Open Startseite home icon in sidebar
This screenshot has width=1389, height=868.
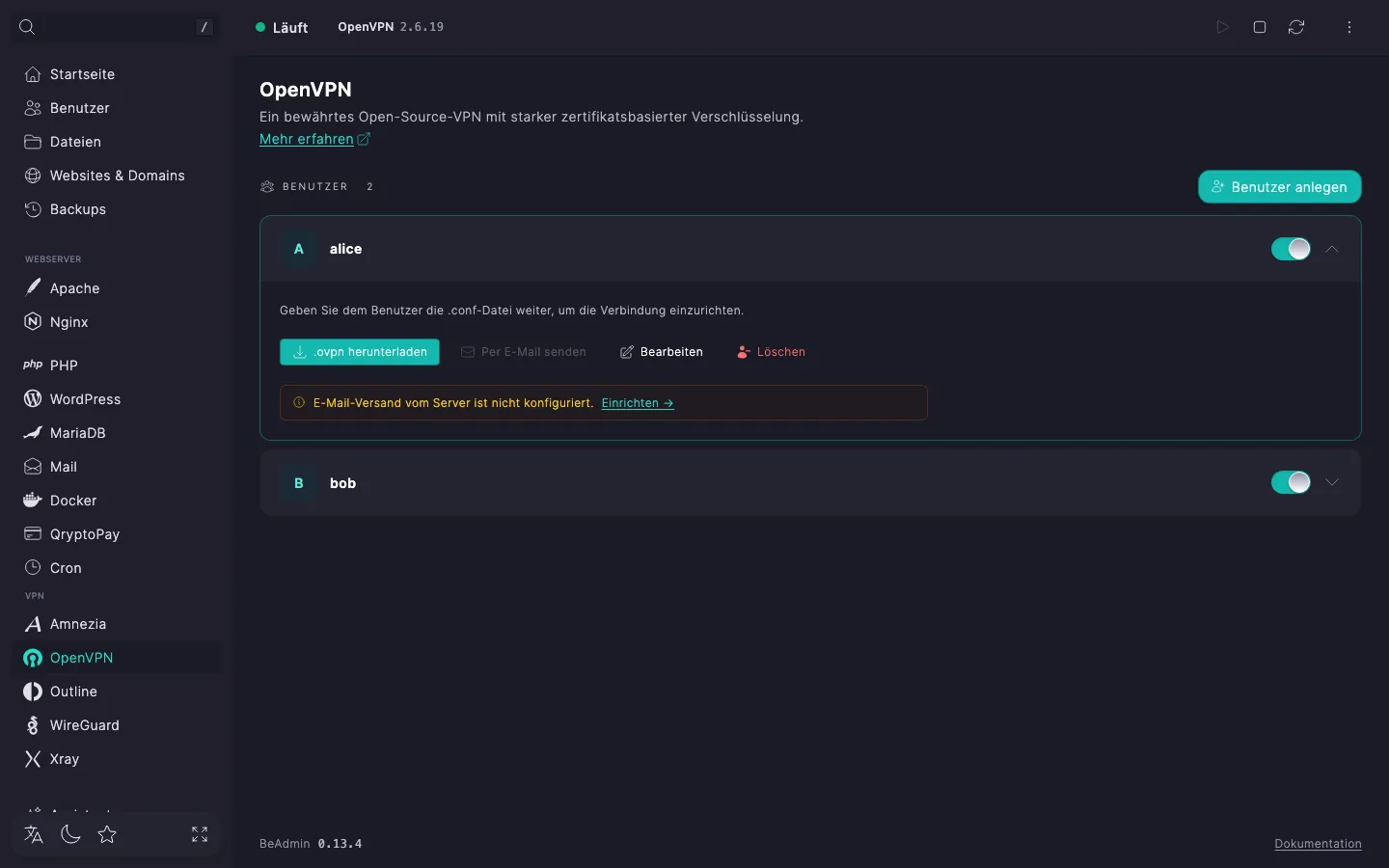pyautogui.click(x=33, y=74)
